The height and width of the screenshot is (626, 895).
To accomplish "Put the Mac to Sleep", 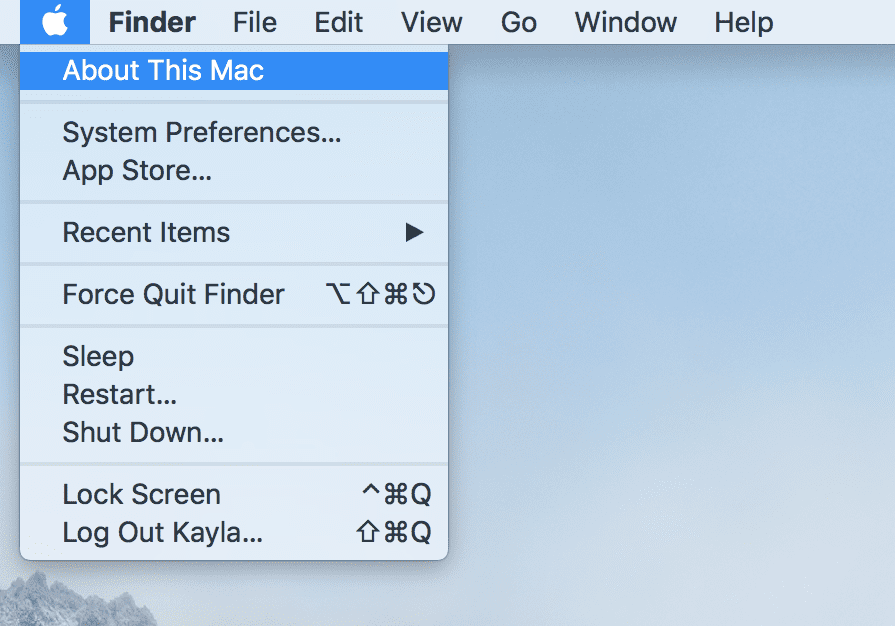I will pyautogui.click(x=98, y=356).
